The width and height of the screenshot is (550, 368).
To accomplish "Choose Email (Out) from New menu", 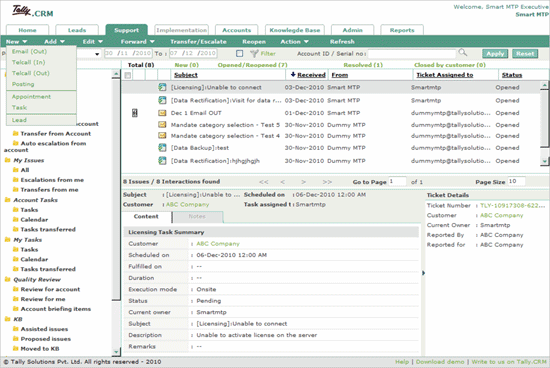I will [29, 52].
